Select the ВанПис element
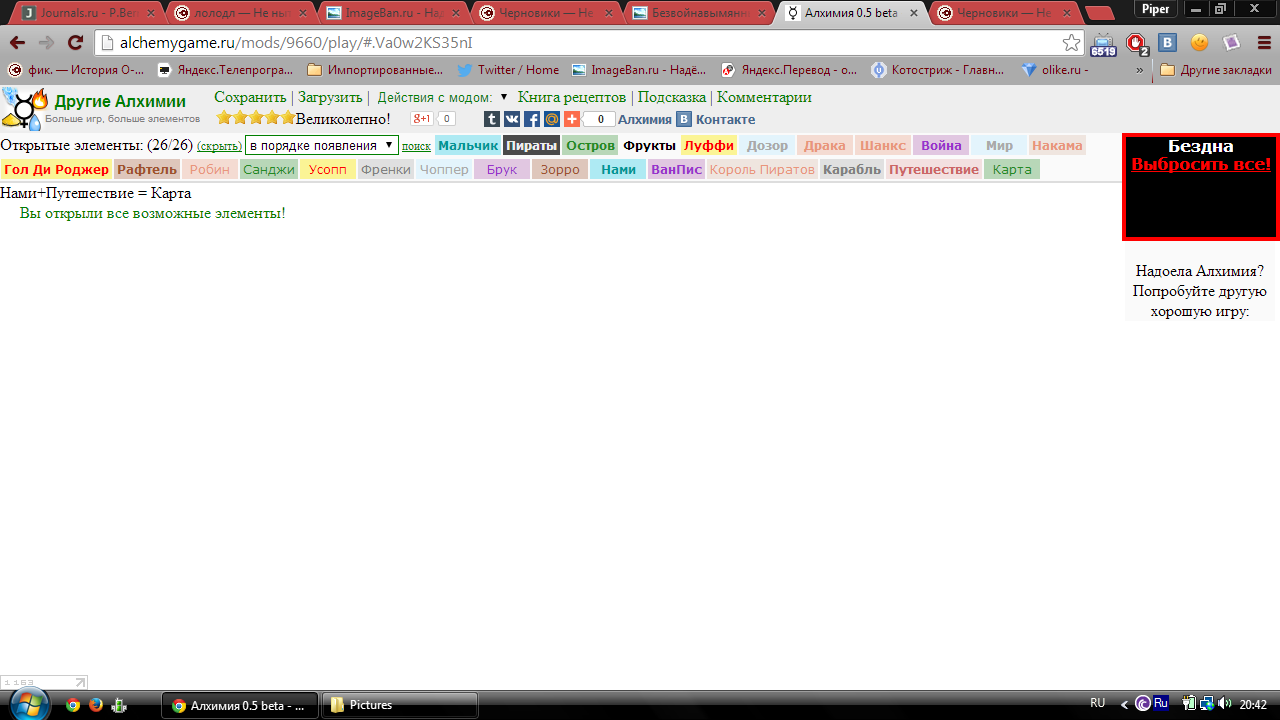This screenshot has height=720, width=1280. (x=677, y=169)
